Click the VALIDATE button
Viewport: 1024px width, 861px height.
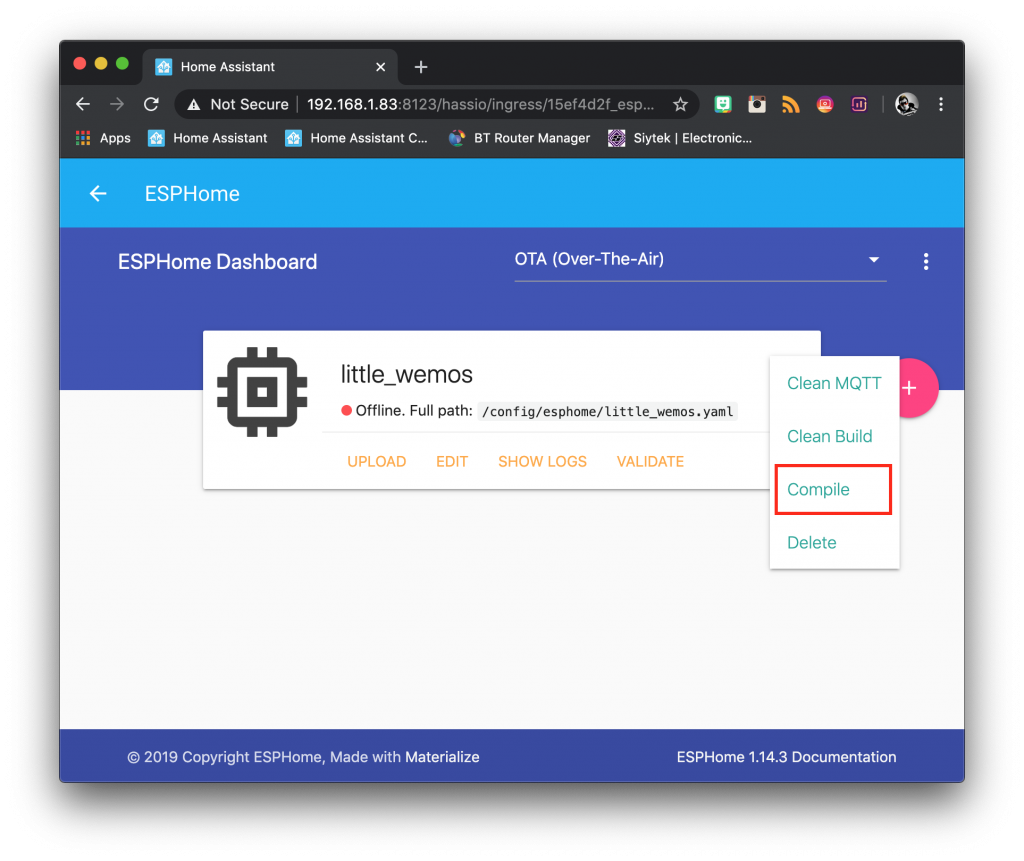pos(650,461)
